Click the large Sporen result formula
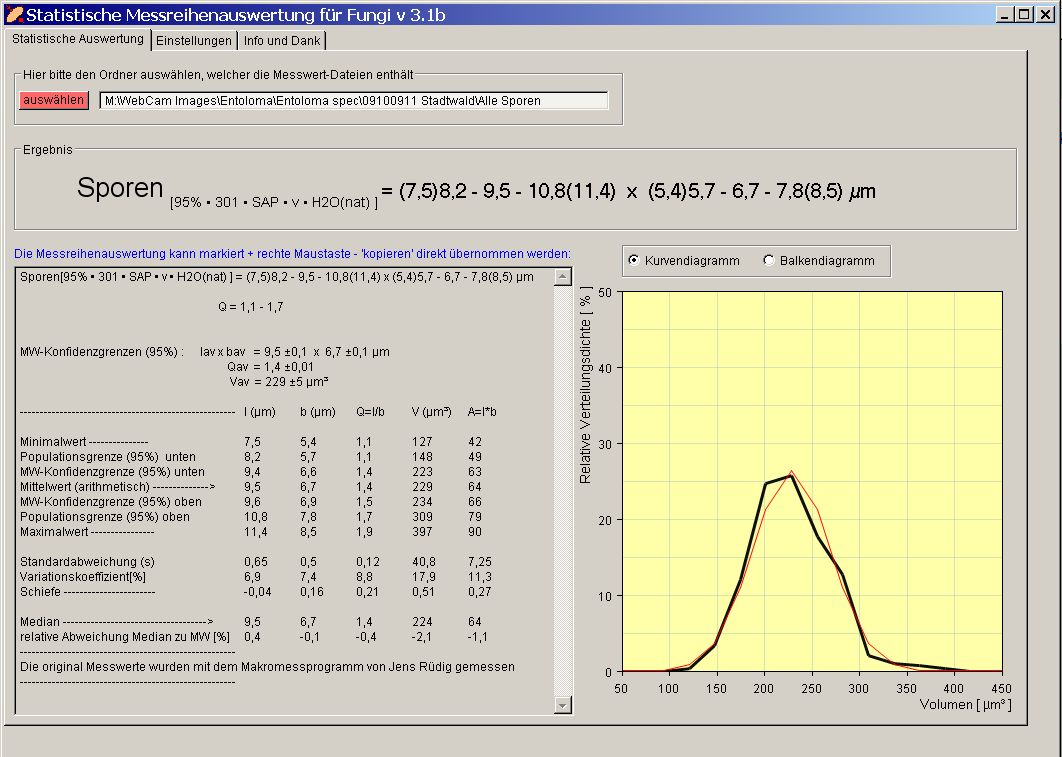Image resolution: width=1062 pixels, height=757 pixels. click(476, 191)
